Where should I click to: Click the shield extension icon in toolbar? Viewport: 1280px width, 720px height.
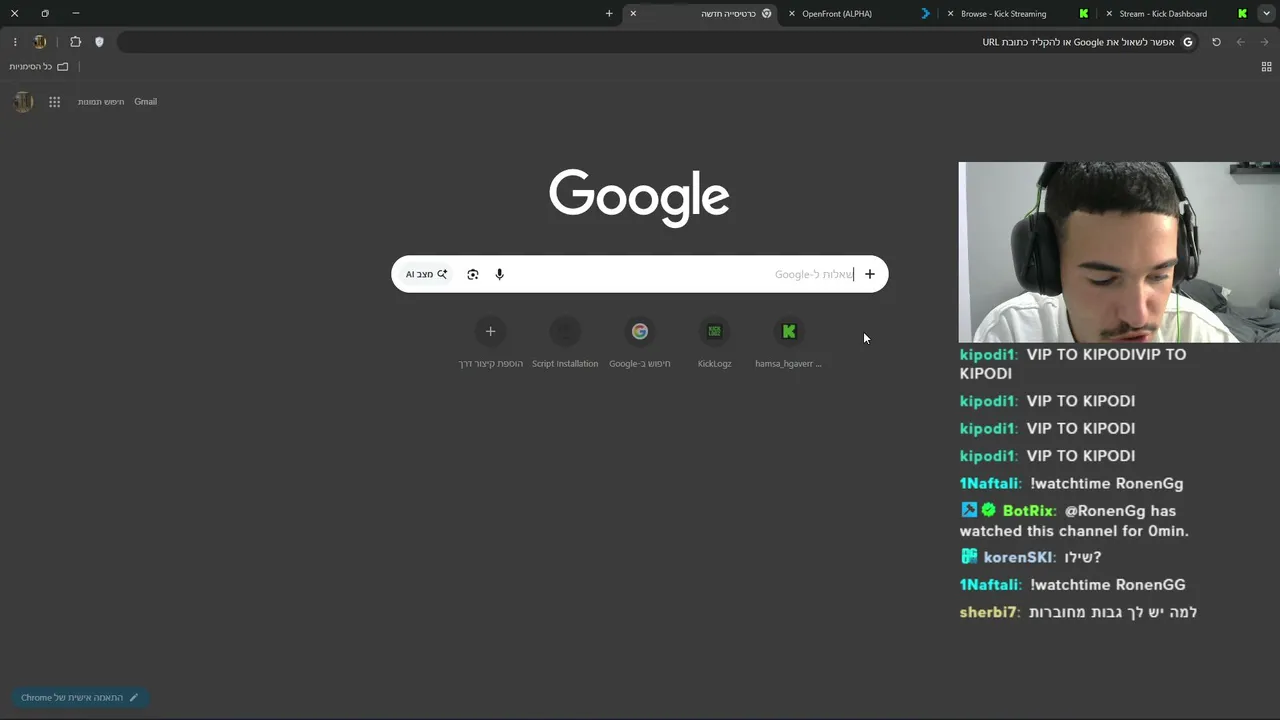(x=99, y=42)
